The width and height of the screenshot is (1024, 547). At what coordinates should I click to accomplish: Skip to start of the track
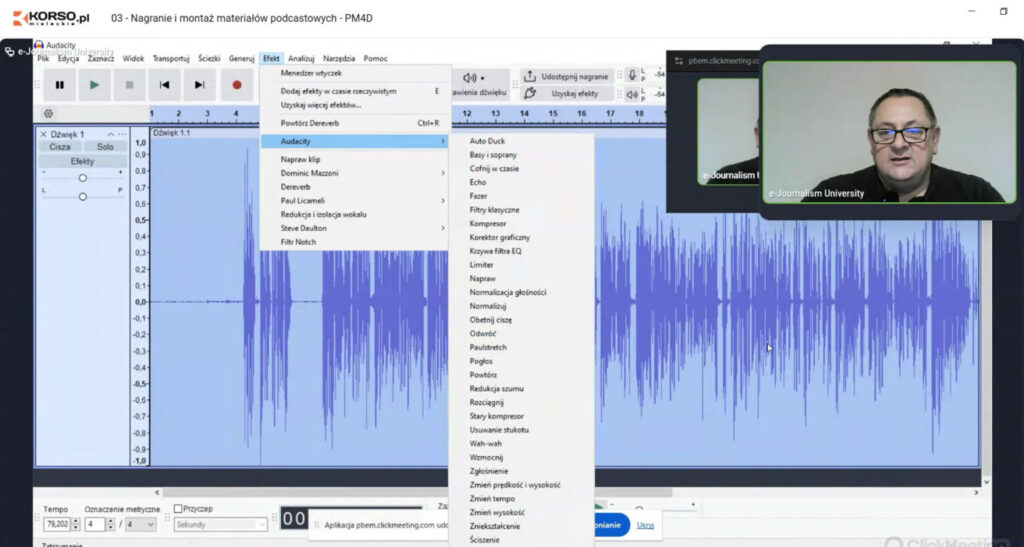click(165, 85)
